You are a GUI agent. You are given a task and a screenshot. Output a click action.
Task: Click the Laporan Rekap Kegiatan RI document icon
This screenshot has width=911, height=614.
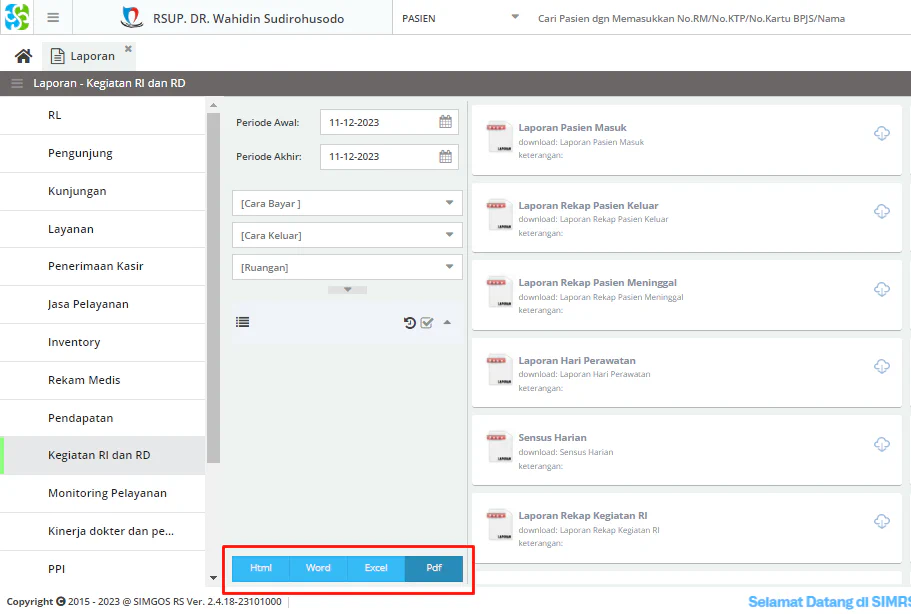(499, 526)
